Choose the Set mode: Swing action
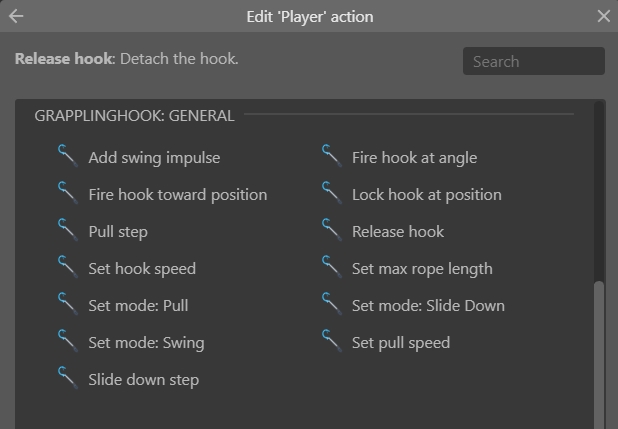This screenshot has height=429, width=618. (146, 343)
